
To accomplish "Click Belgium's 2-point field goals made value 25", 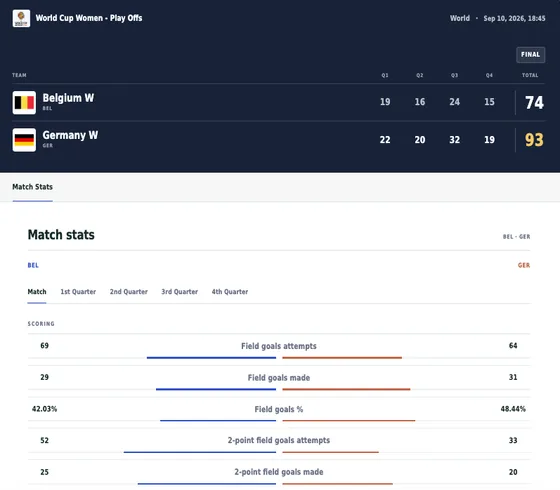I will (x=45, y=472).
